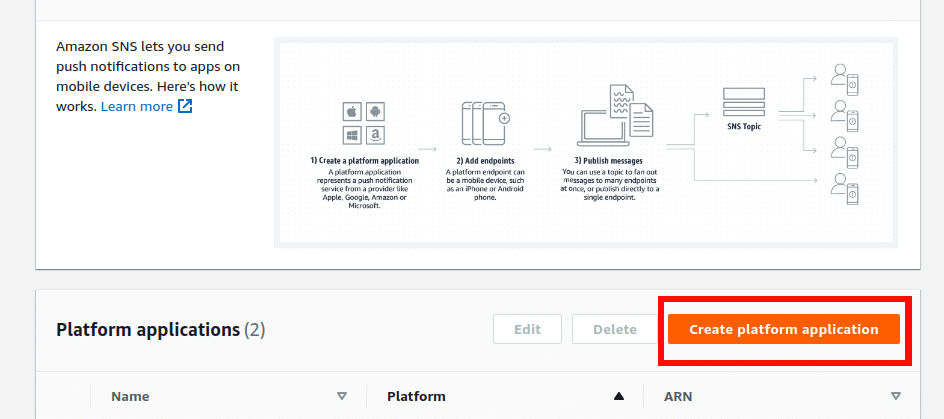Click the Windows logo in the diagram

point(351,134)
